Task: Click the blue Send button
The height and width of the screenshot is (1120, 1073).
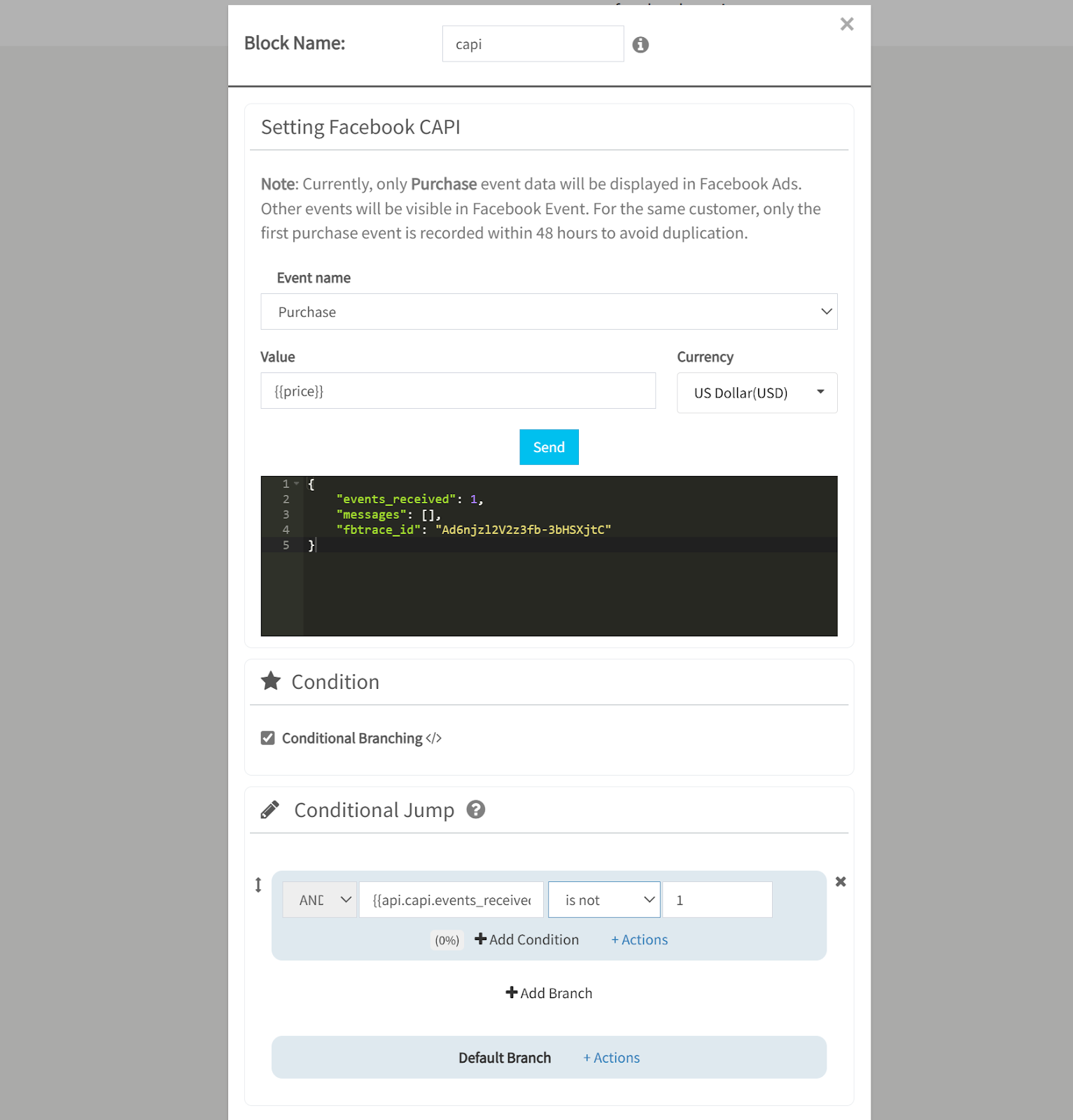Action: tap(549, 447)
